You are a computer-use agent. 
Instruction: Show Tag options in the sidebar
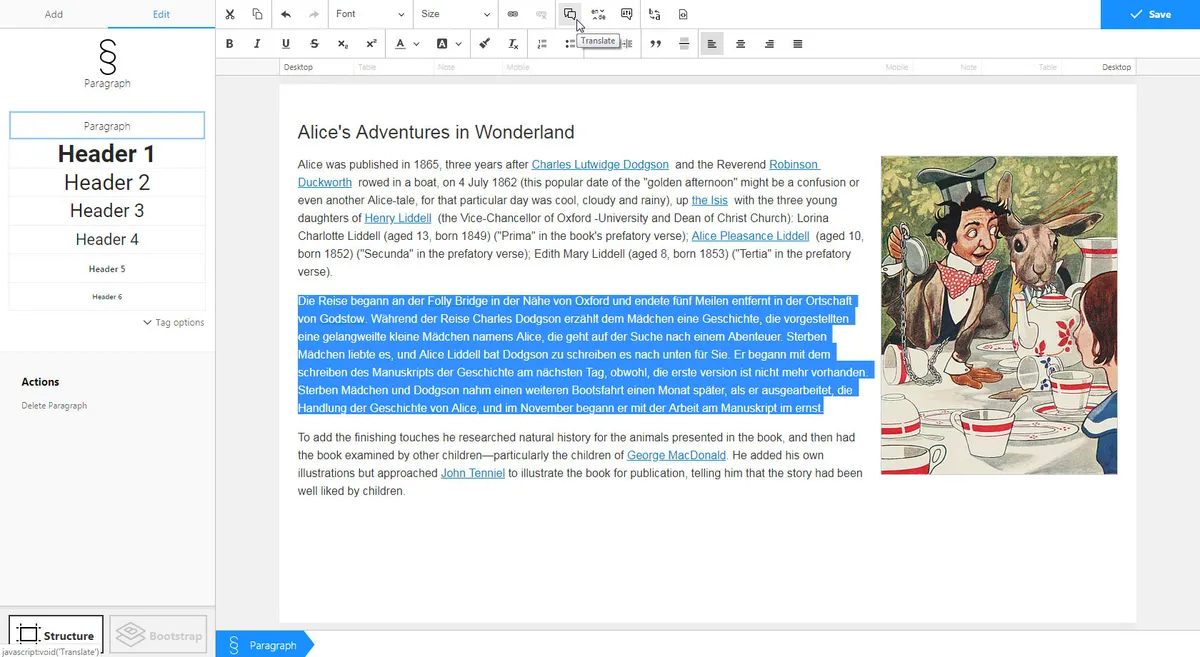pyautogui.click(x=176, y=322)
